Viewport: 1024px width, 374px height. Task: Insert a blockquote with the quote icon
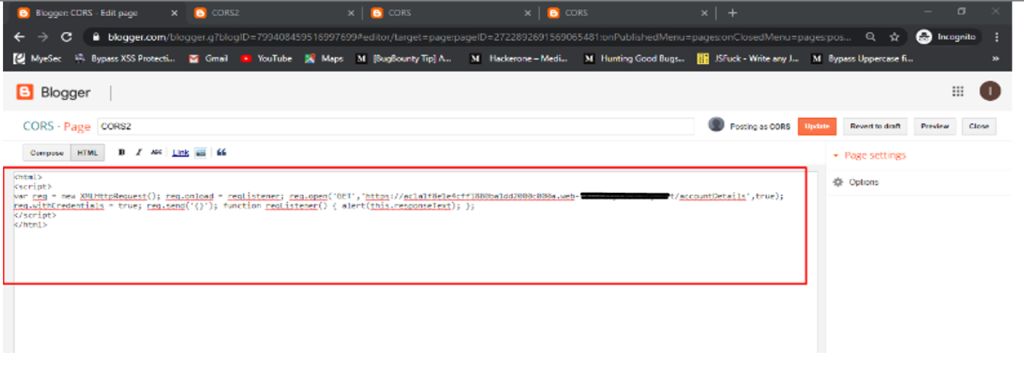221,152
